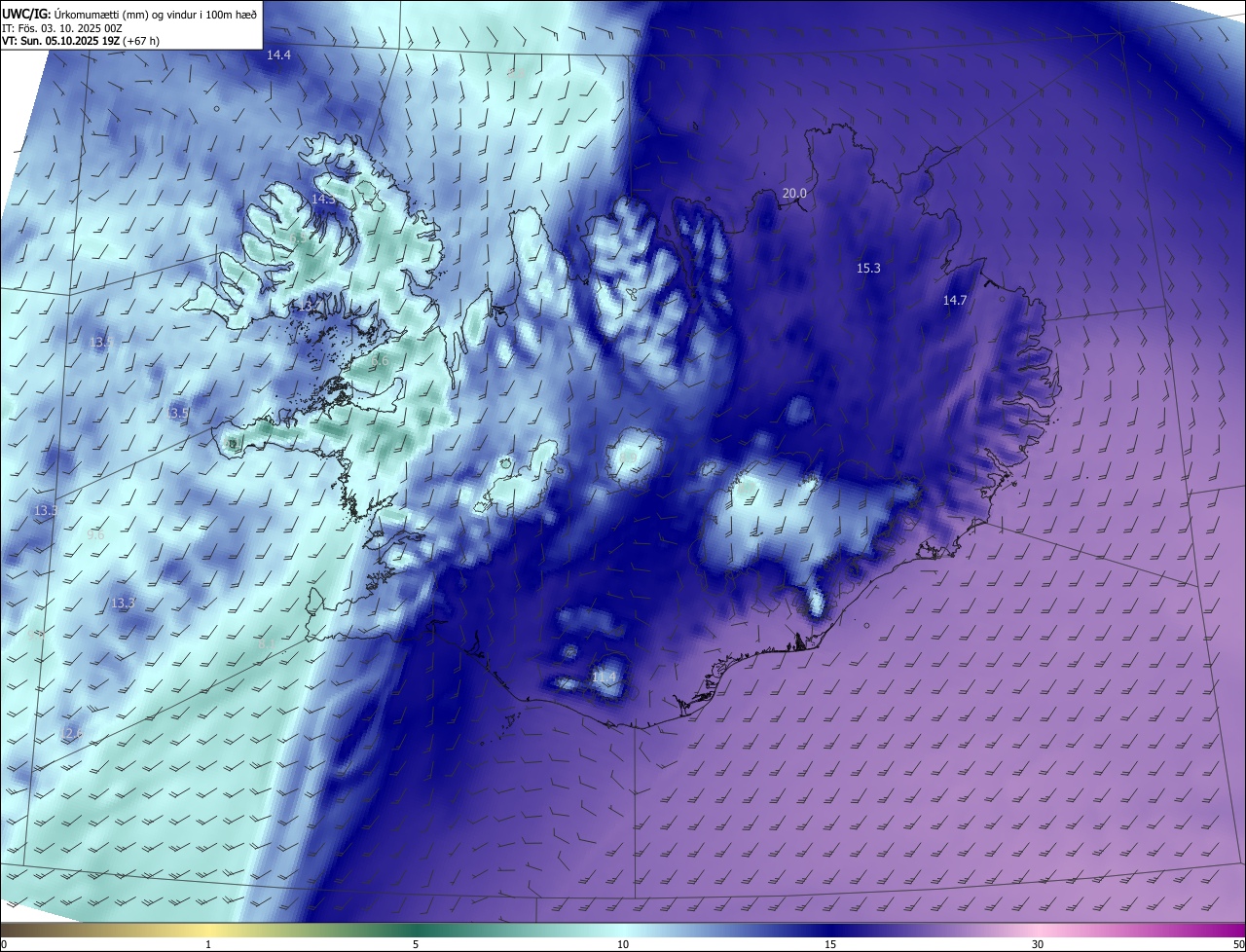Click the title 'UWC/IG: Úrkomumætti (mm)' header line
Viewport: 1246px width, 952px height.
(x=129, y=14)
